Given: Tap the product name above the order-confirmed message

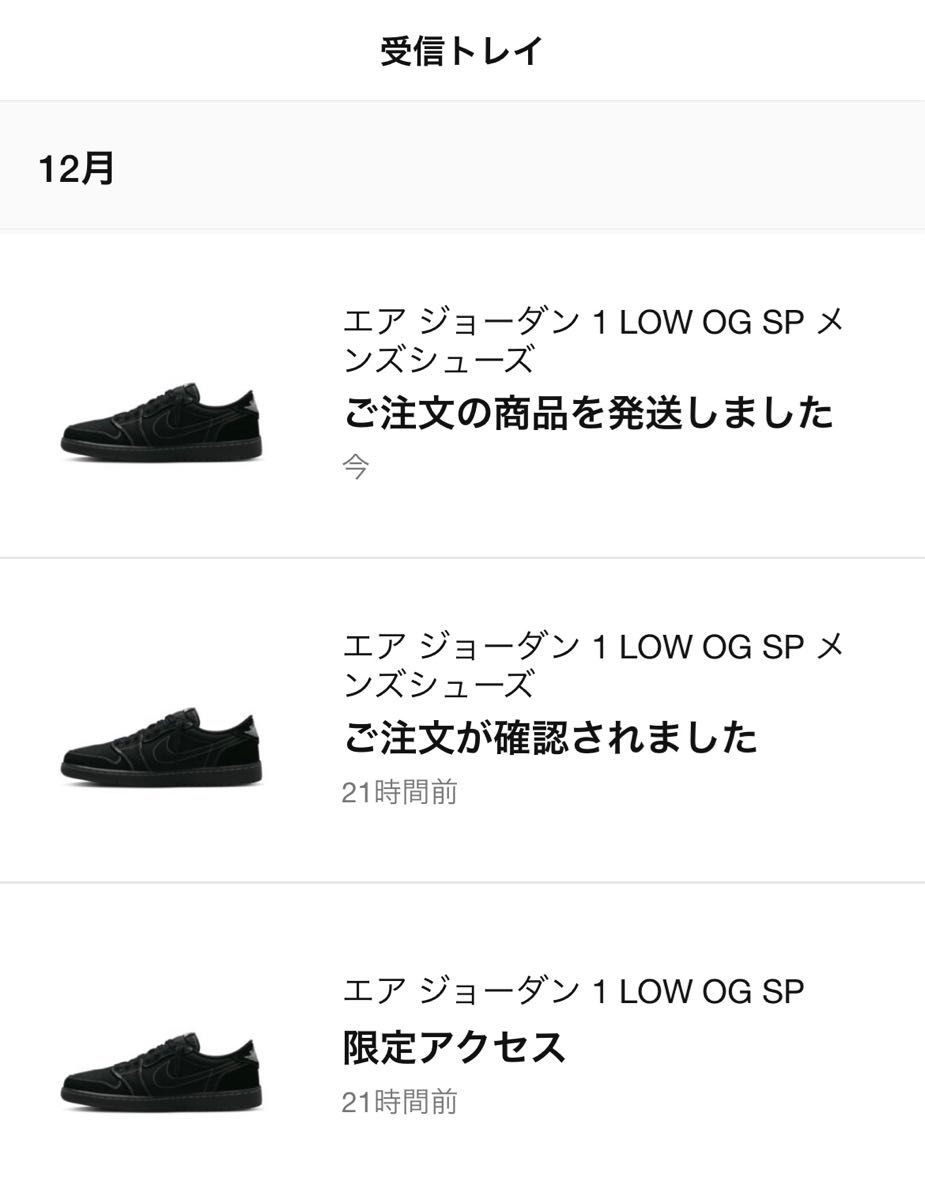Looking at the screenshot, I should 594,665.
